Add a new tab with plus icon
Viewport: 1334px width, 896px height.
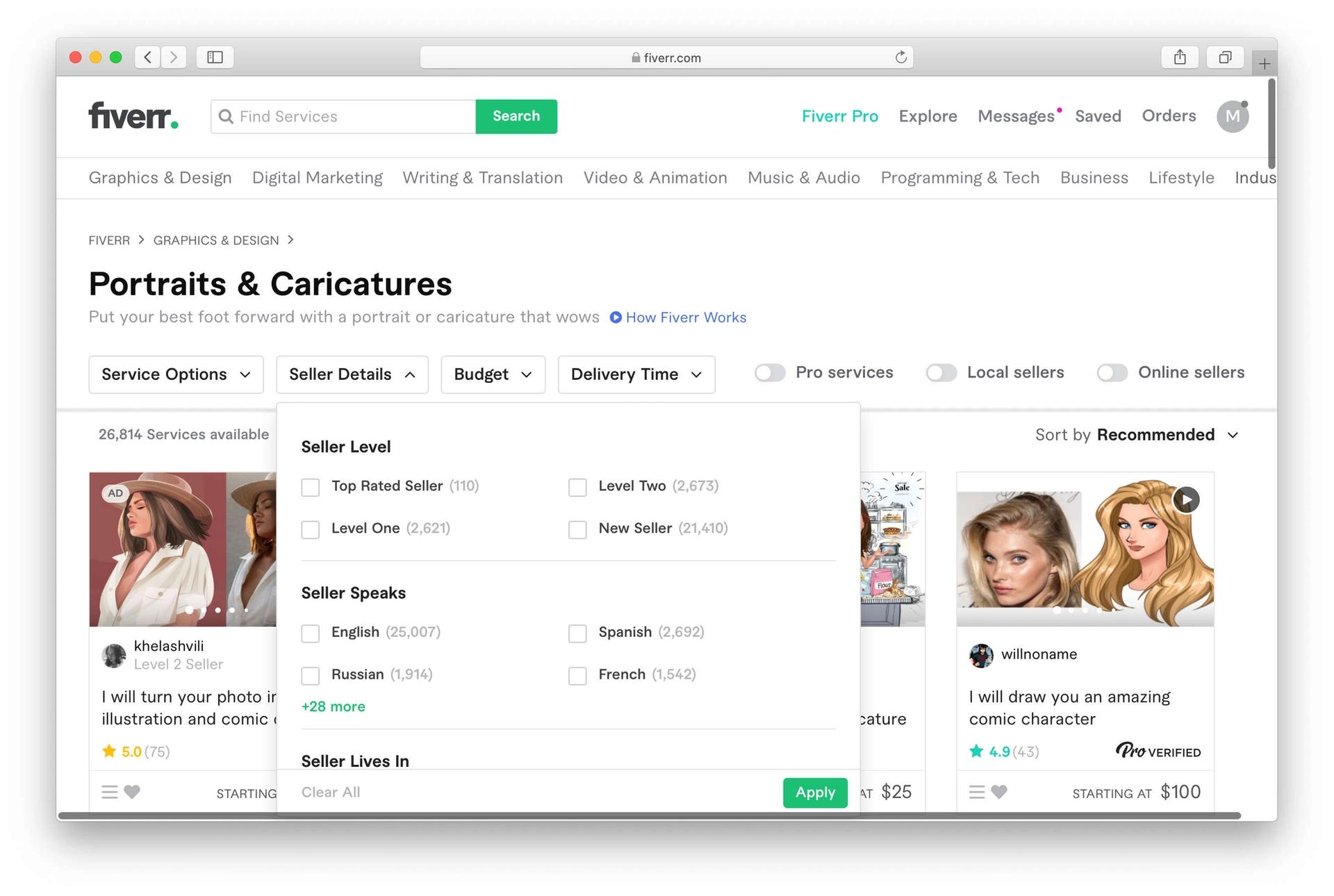pyautogui.click(x=1265, y=64)
